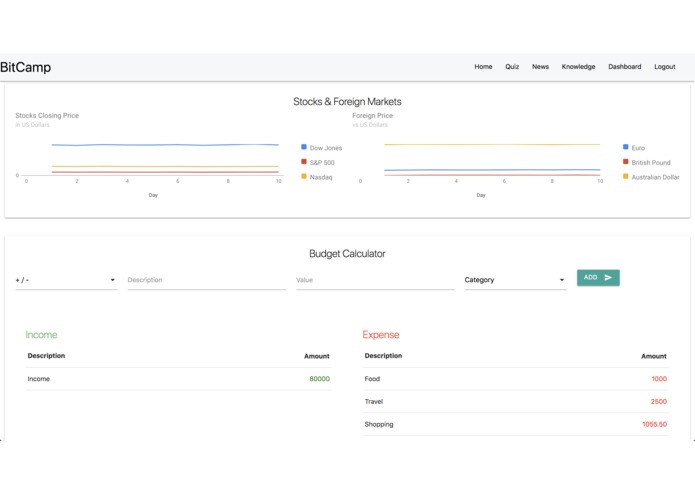Click the red Expense heading
The height and width of the screenshot is (494, 695).
[x=381, y=335]
